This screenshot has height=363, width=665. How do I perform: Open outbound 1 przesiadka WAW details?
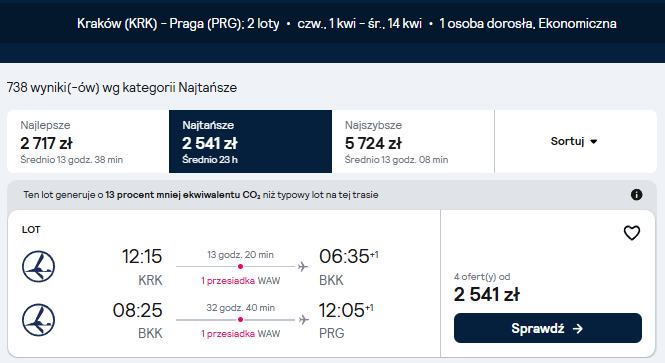pos(240,281)
